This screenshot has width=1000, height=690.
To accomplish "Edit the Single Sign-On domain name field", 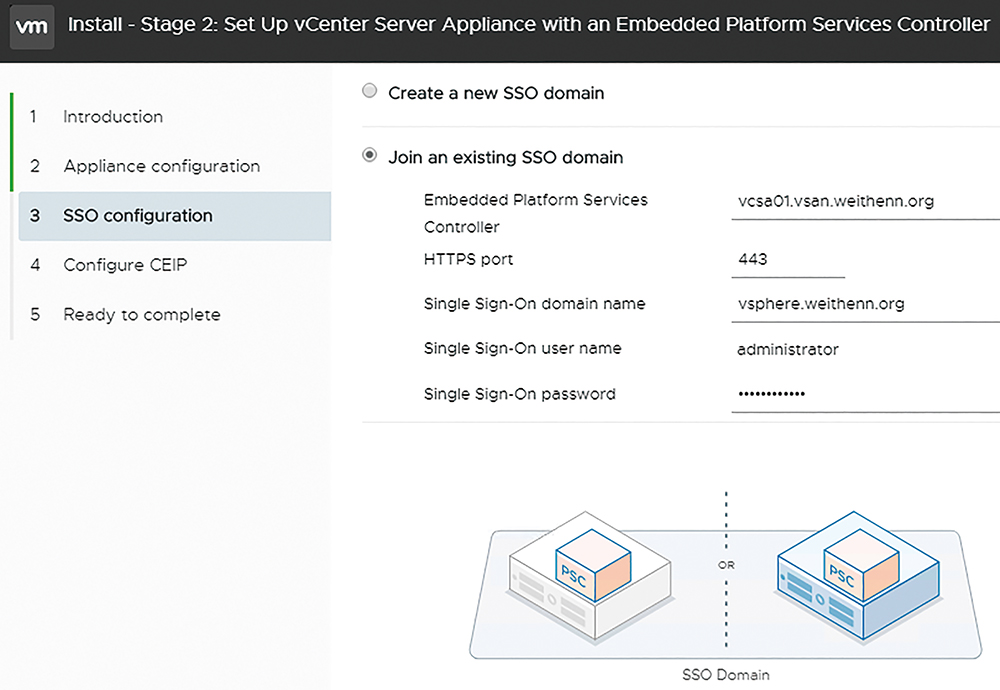I will click(865, 305).
